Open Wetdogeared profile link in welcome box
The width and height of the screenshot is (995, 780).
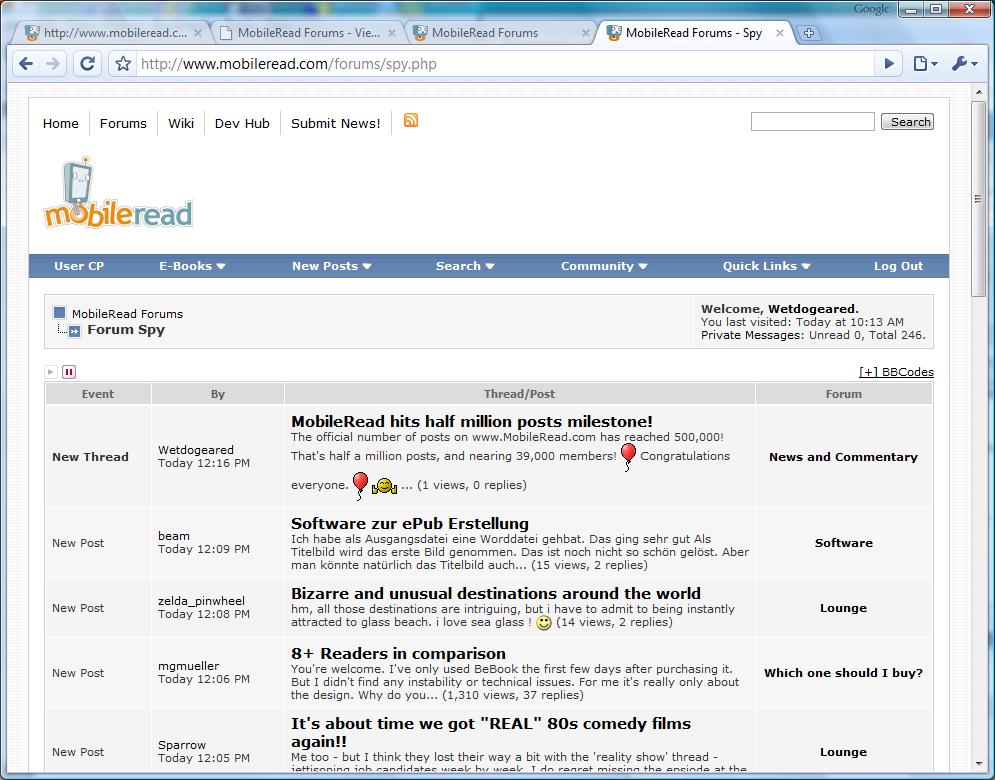(812, 309)
